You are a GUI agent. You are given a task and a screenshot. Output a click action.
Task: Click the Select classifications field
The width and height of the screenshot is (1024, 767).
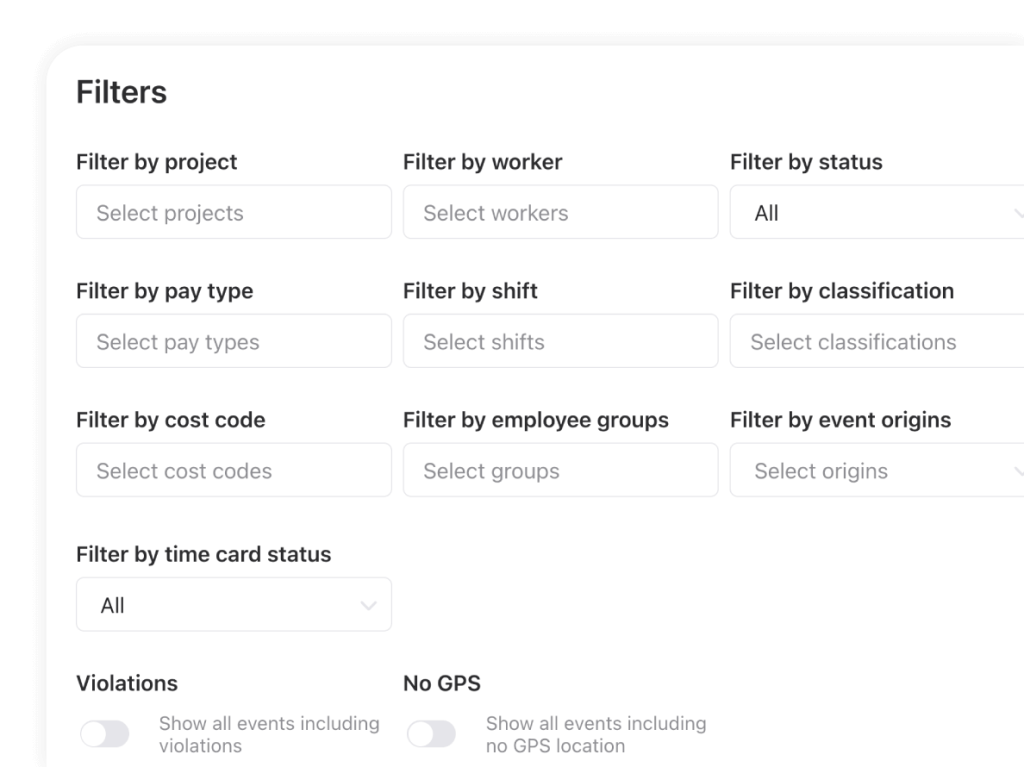click(880, 341)
